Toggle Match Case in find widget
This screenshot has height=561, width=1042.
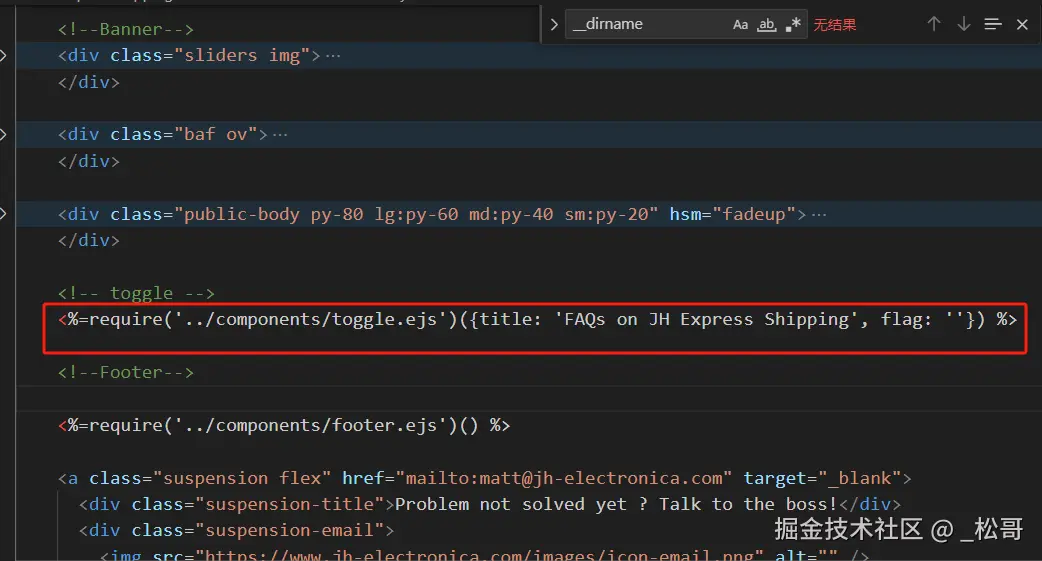[740, 25]
